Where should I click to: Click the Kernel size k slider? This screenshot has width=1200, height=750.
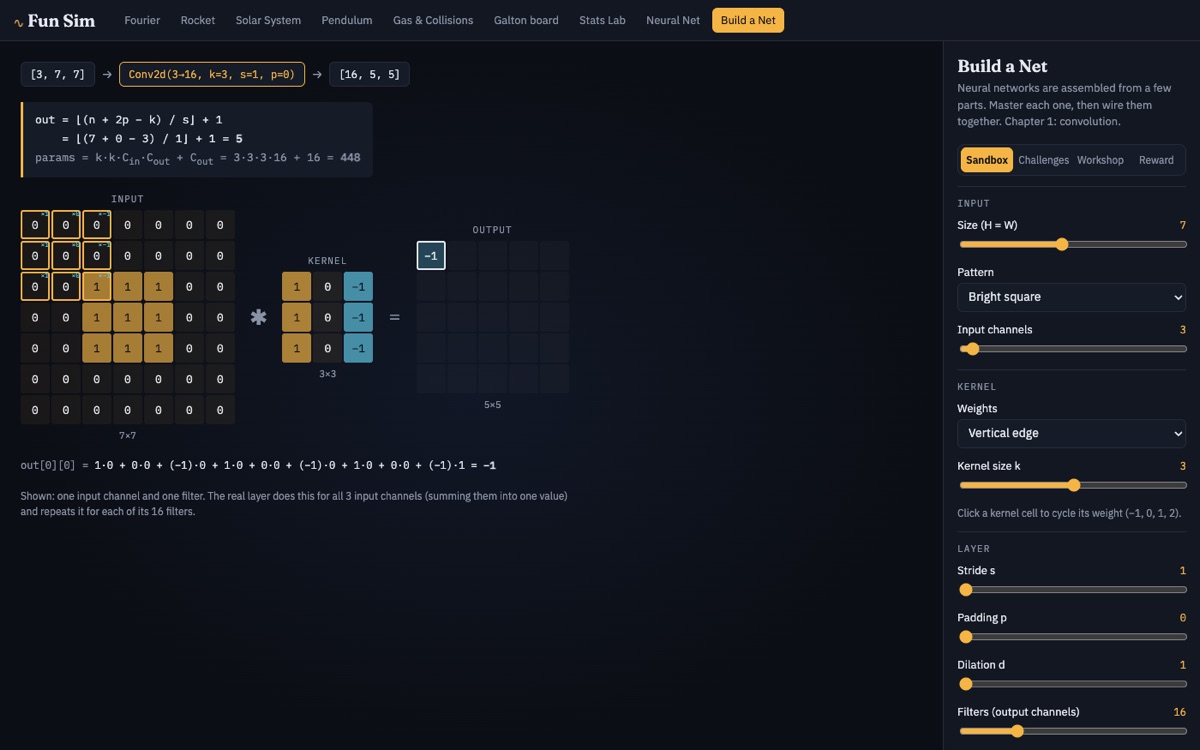pyautogui.click(x=1072, y=485)
